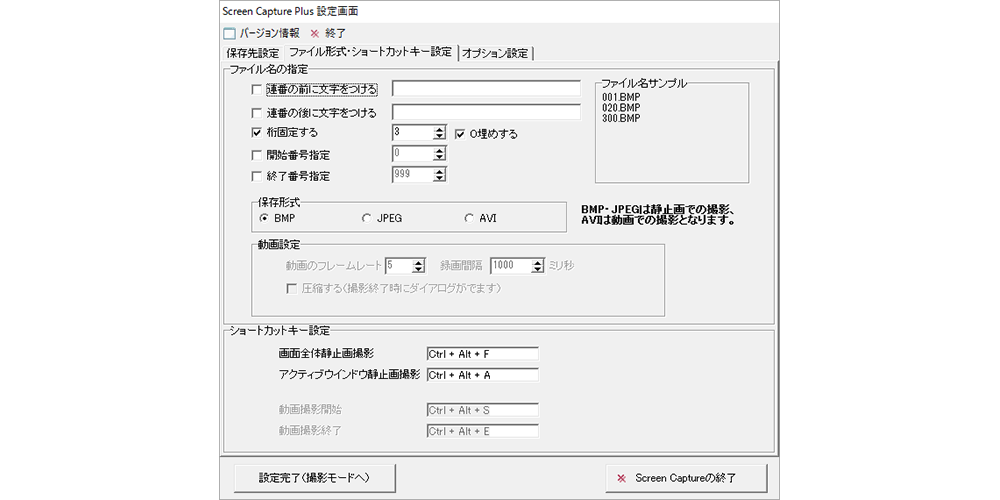1000x500 pixels.
Task: Click the prefix text field for 連番の前
Action: 486,89
